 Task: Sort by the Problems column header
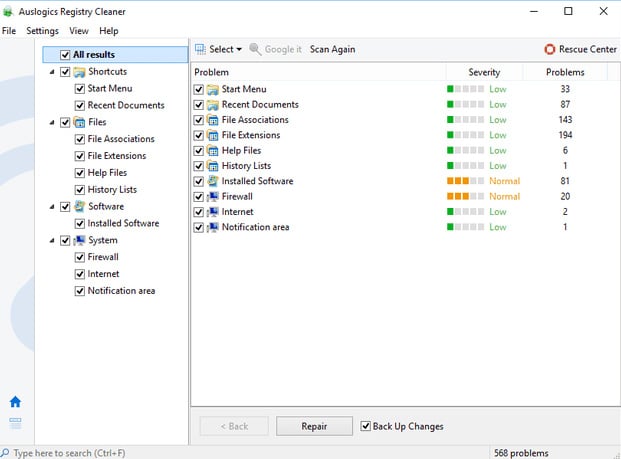tap(565, 72)
